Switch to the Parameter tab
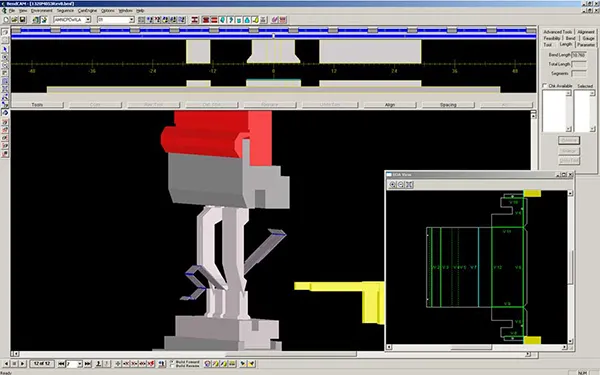This screenshot has height=375, width=600. (x=585, y=45)
